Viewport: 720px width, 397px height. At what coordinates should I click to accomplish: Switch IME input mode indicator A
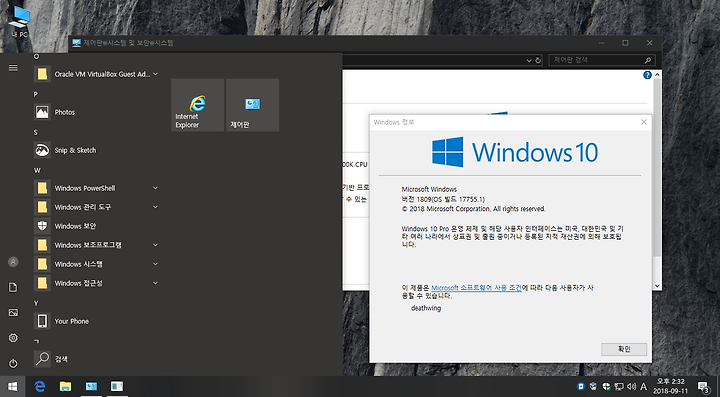(643, 386)
